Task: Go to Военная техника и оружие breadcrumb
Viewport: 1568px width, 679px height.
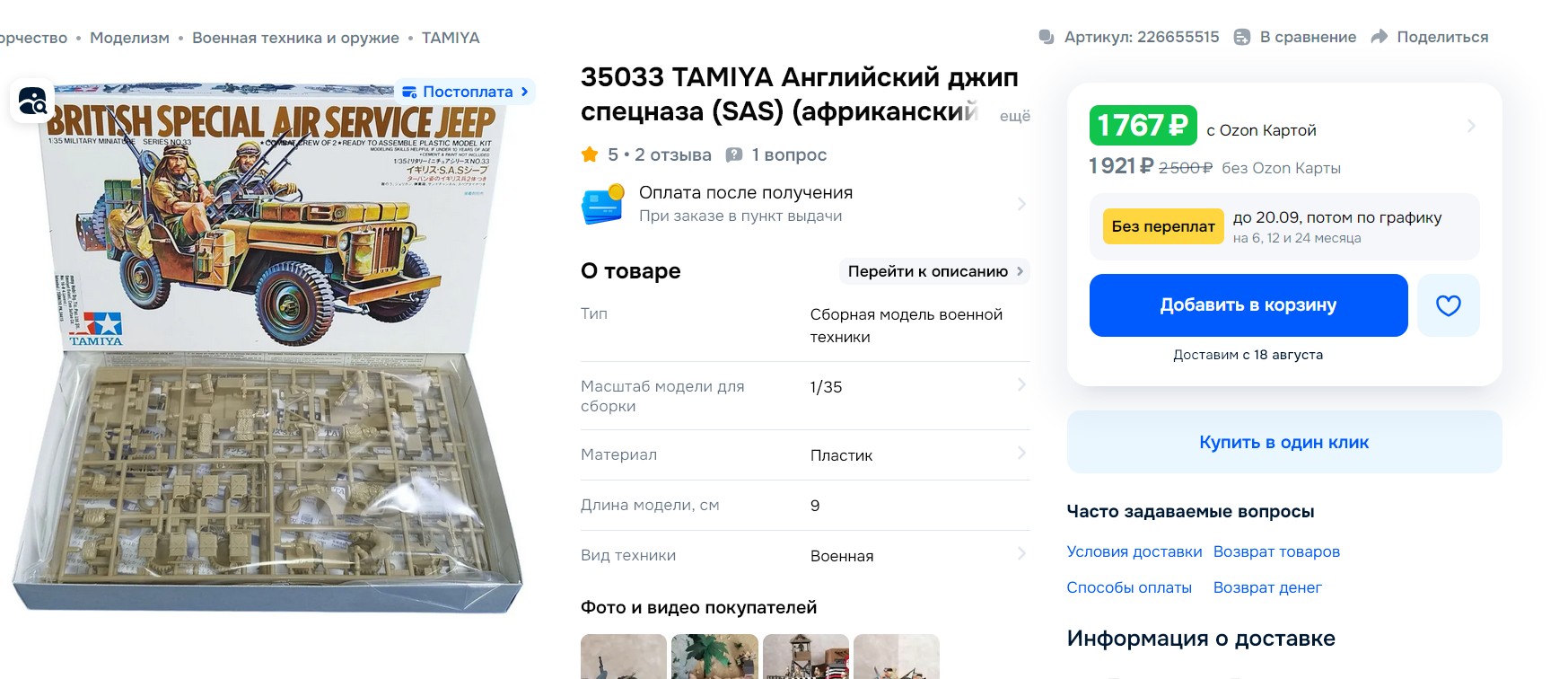Action: tap(295, 38)
